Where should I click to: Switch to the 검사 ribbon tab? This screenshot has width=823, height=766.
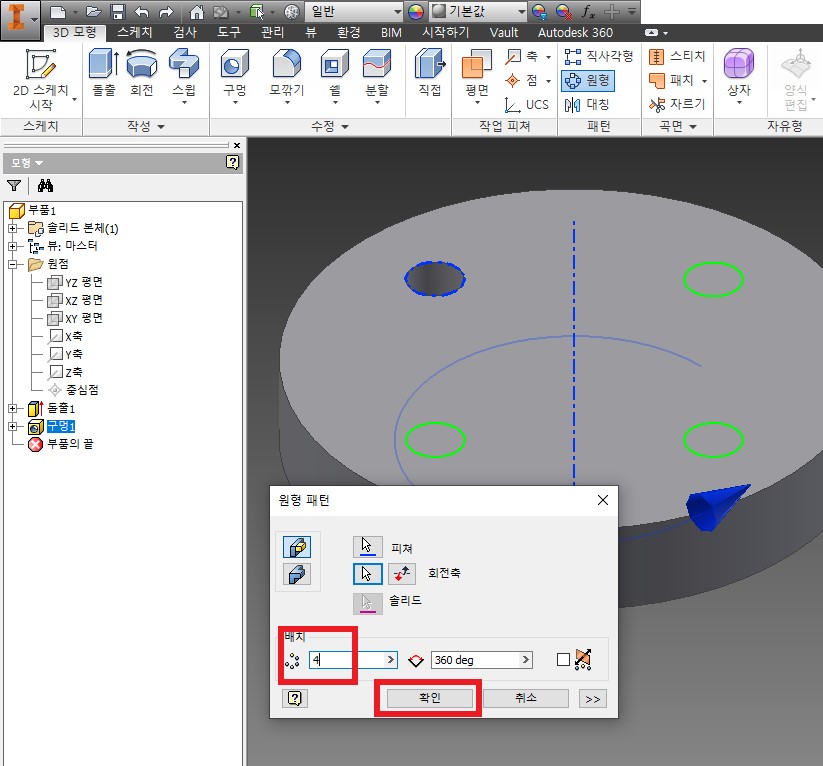(185, 33)
